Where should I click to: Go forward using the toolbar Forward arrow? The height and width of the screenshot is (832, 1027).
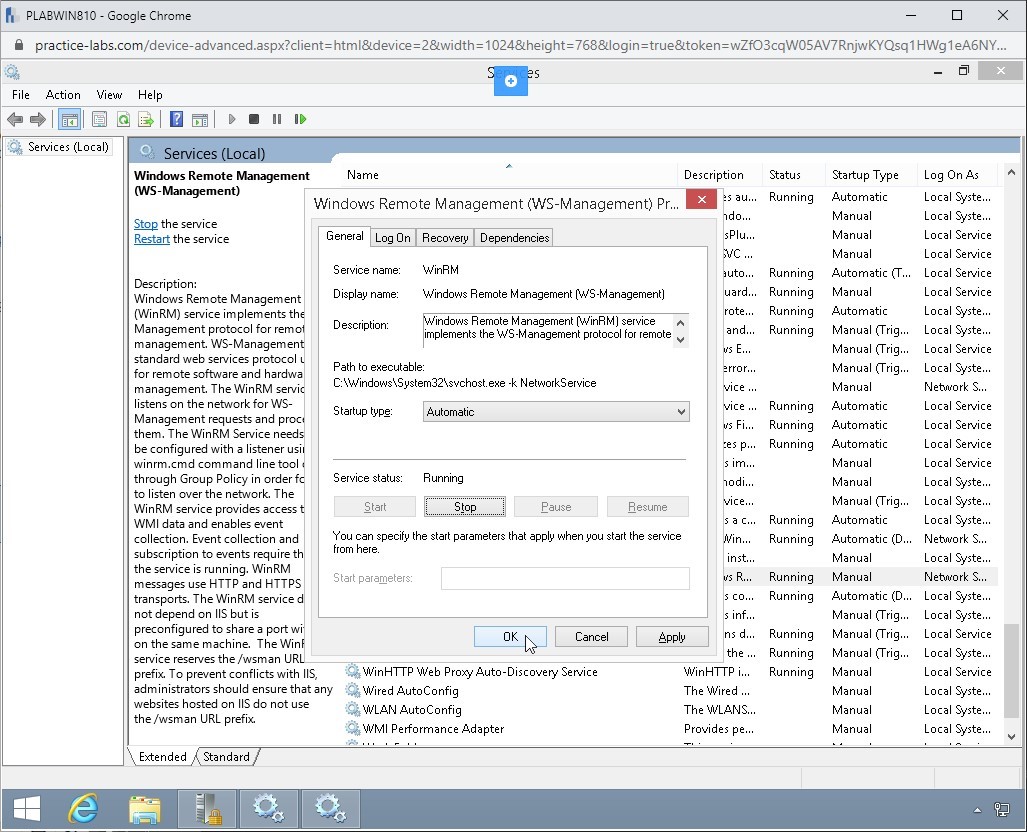[x=38, y=119]
